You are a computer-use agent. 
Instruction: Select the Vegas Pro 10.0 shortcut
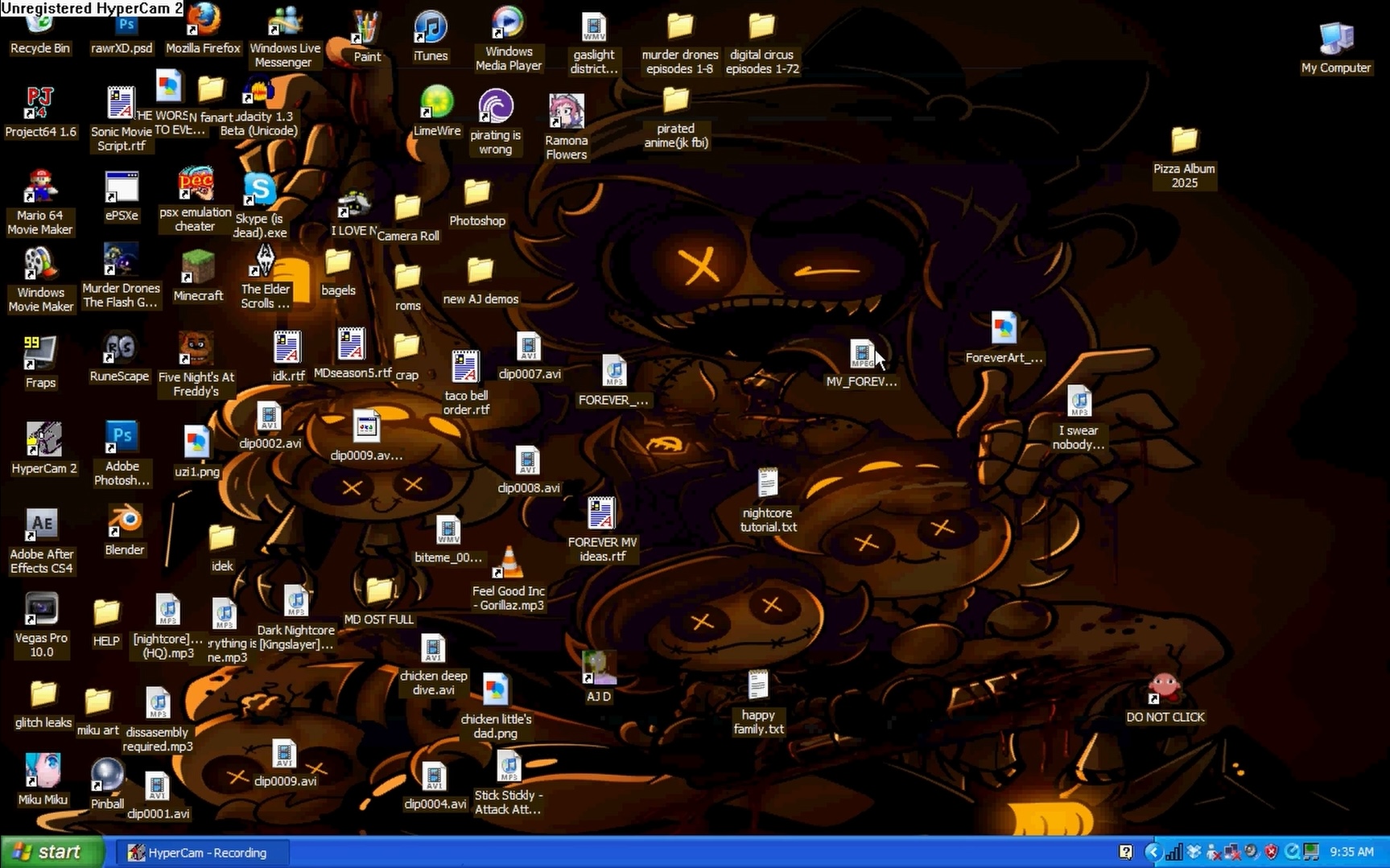[41, 612]
